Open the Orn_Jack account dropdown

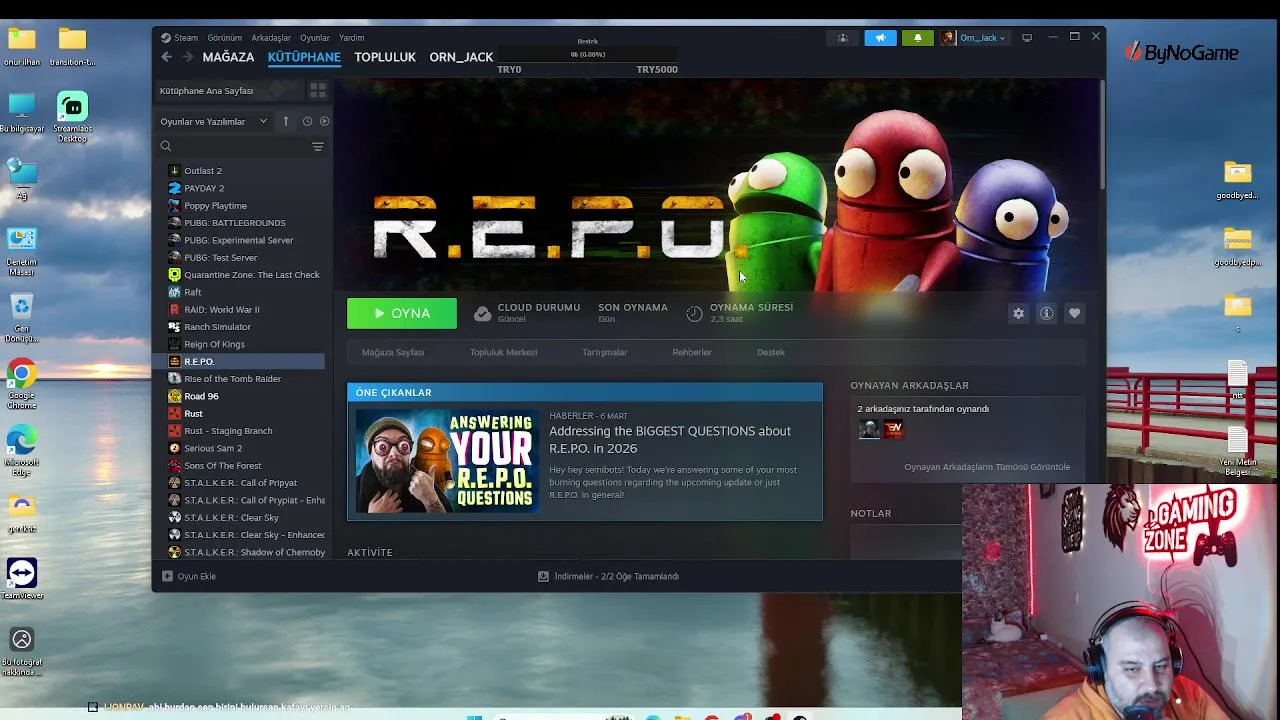974,38
